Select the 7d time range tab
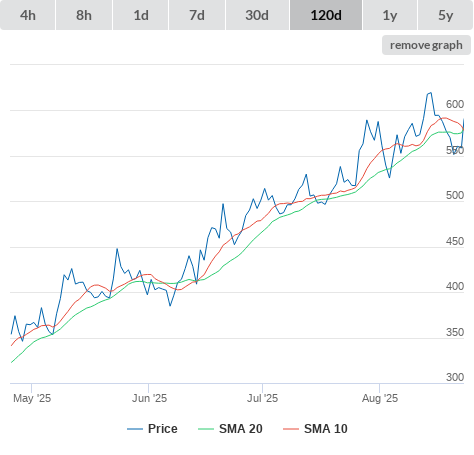This screenshot has height=455, width=474. (197, 15)
